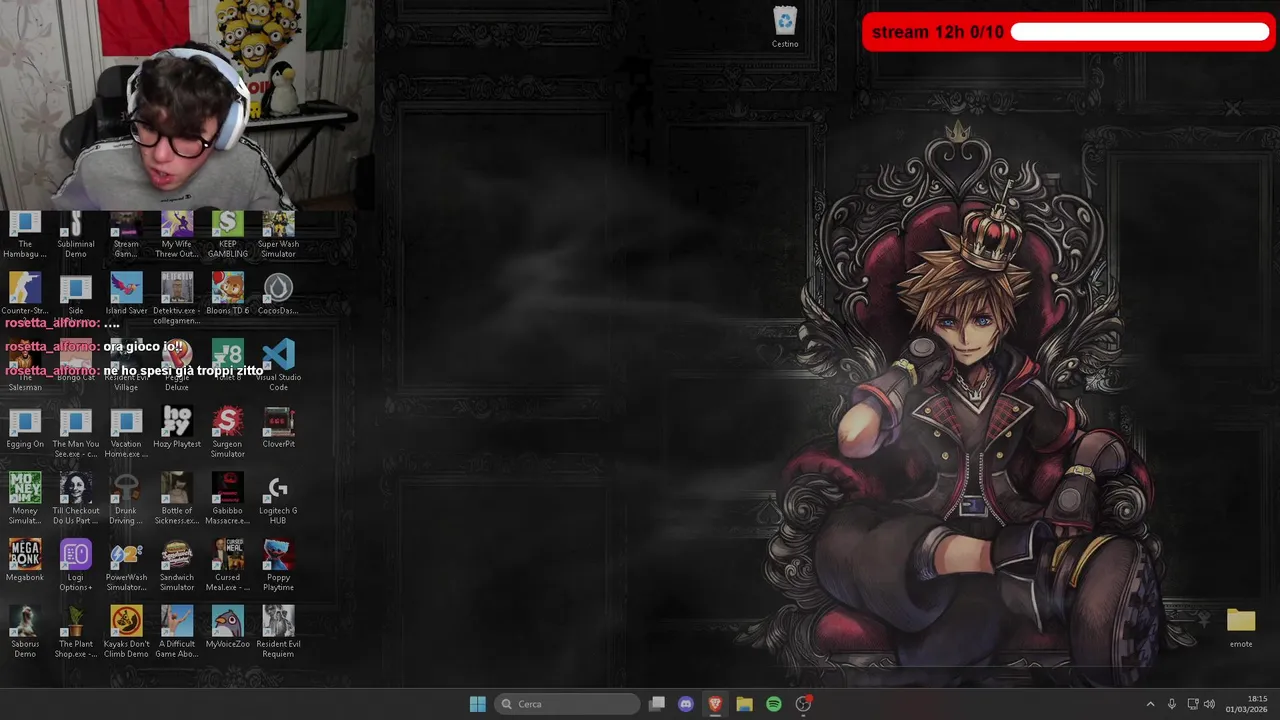Expand the hidden system tray icons chevron
This screenshot has width=1280, height=720.
1150,704
